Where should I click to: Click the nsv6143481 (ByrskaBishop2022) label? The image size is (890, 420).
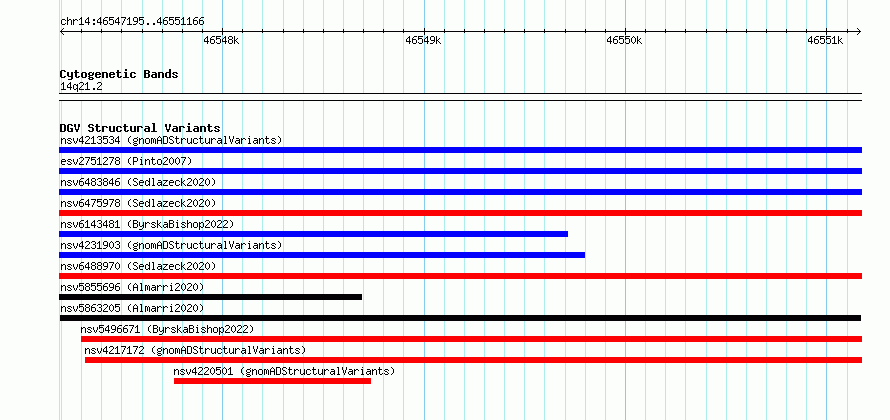click(x=147, y=224)
